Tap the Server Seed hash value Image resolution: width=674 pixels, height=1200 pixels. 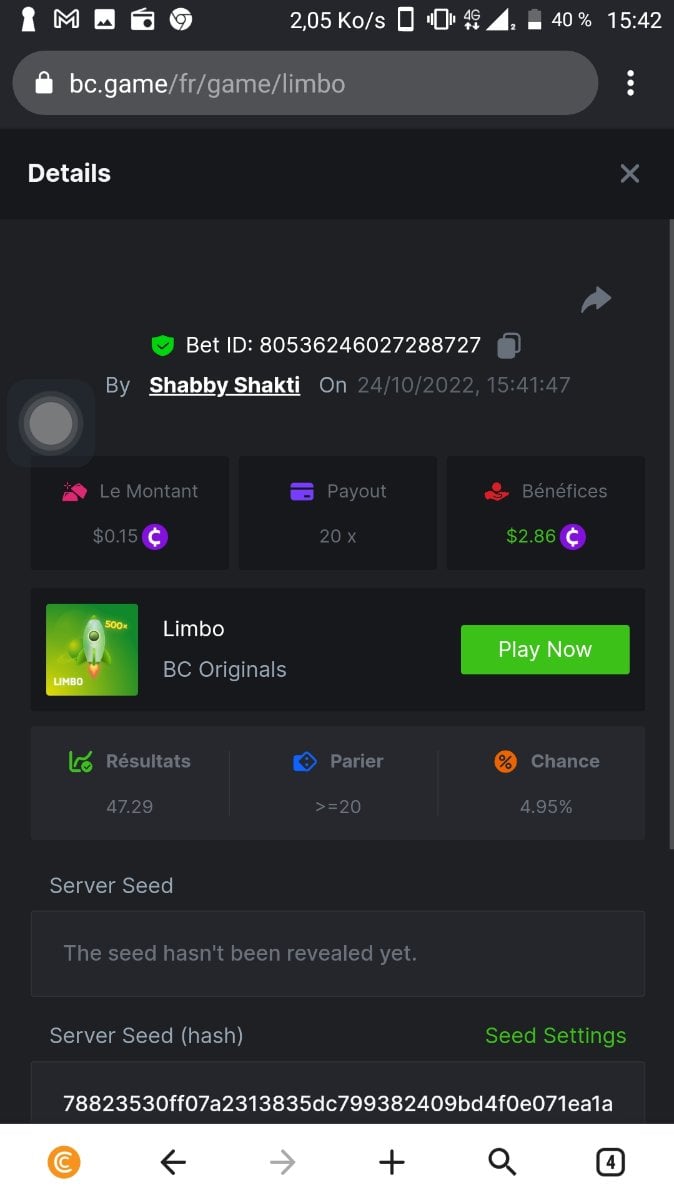pos(337,1103)
